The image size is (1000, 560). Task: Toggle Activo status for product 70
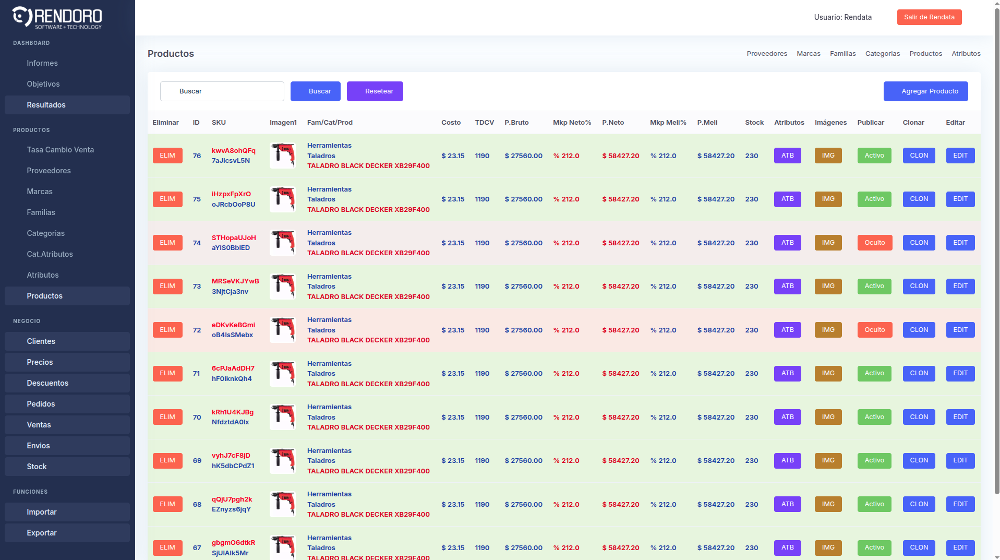coord(874,417)
